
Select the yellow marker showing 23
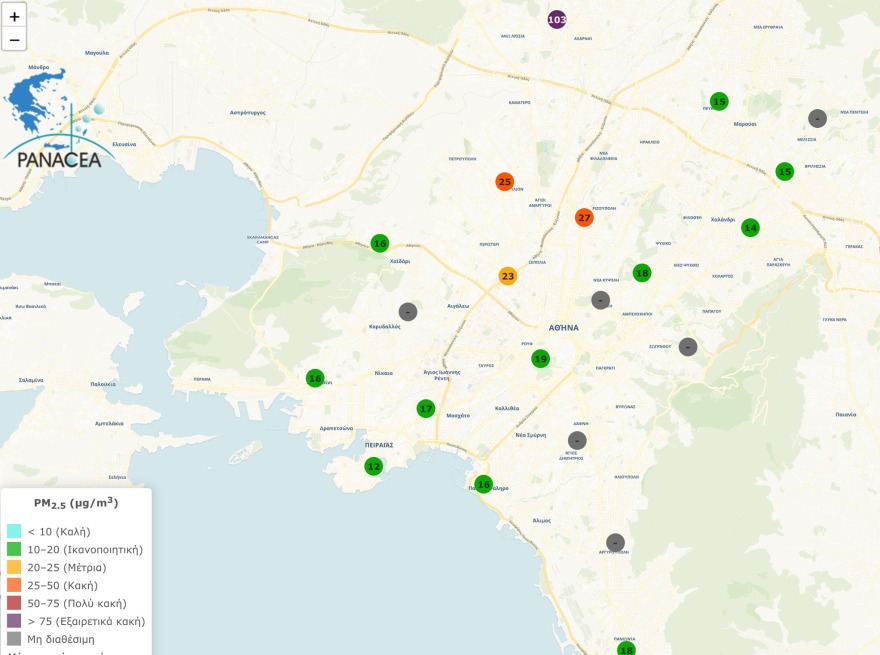[x=508, y=273]
